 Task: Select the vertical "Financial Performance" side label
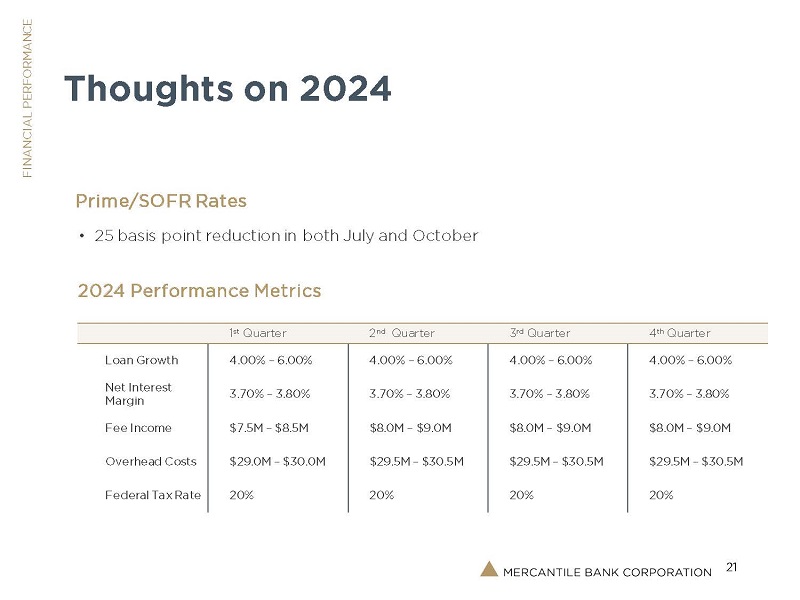[28, 99]
